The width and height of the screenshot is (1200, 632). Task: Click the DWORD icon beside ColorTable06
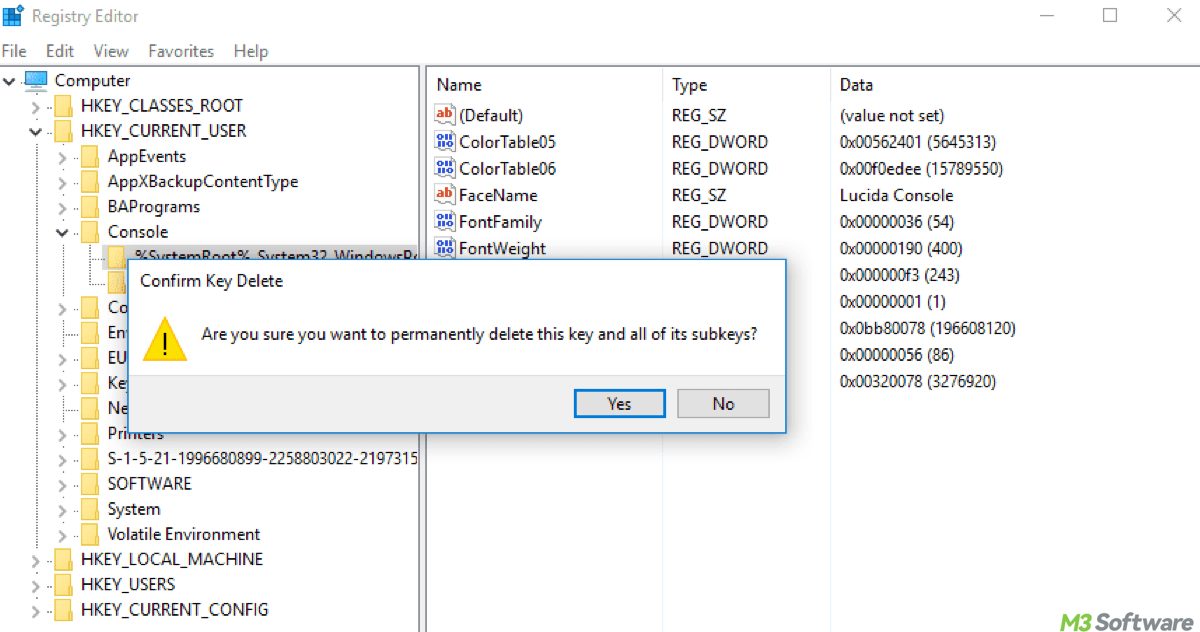[445, 168]
